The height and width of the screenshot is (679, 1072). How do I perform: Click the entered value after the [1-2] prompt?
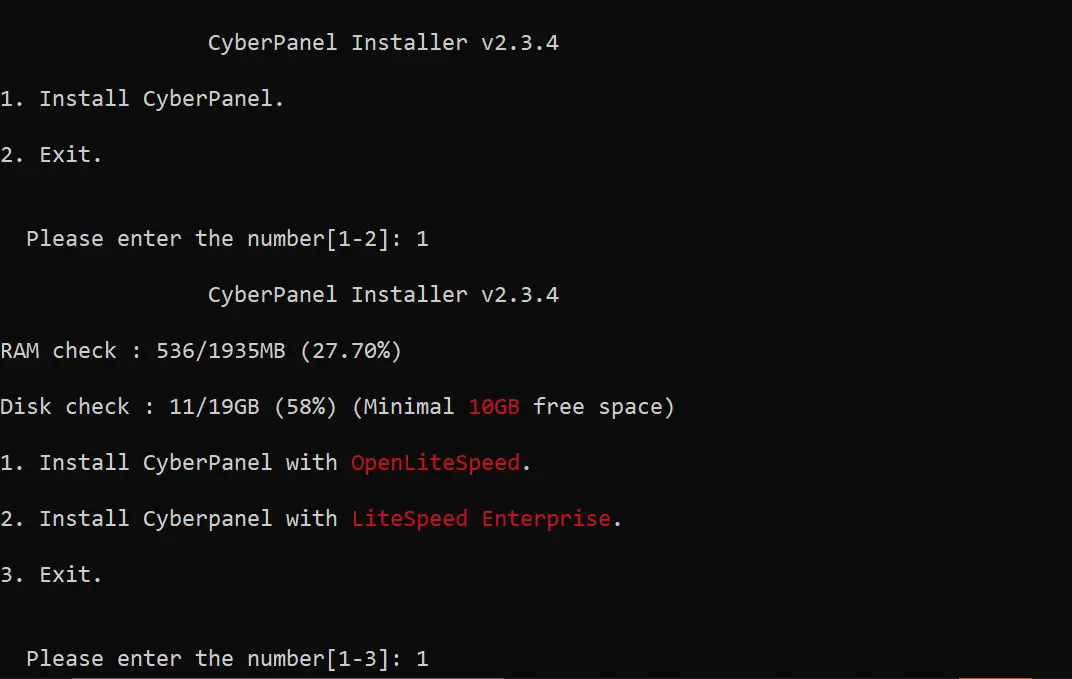pos(422,239)
